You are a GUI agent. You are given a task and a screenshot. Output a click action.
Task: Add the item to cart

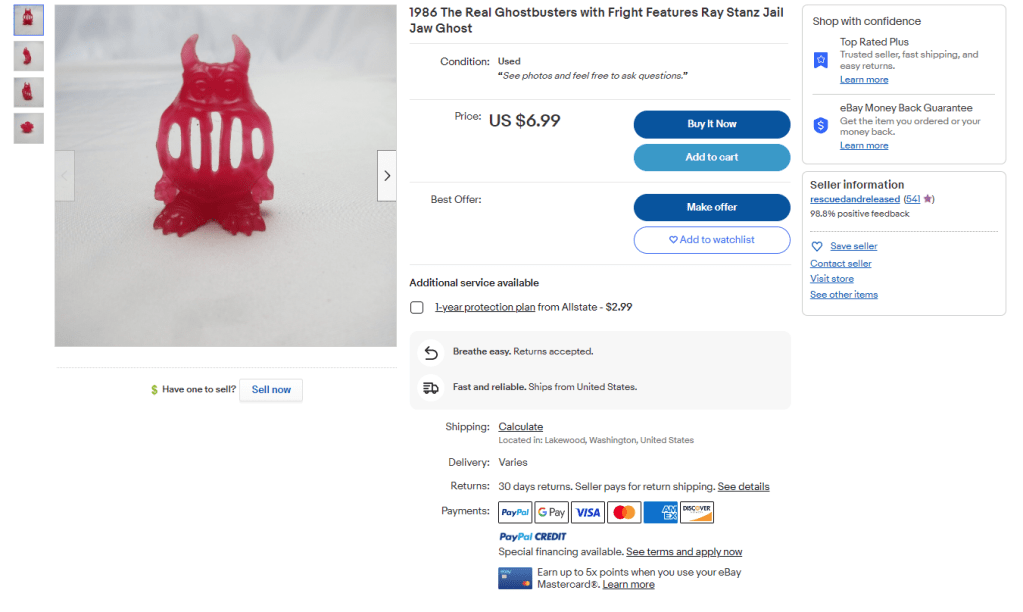coord(712,157)
